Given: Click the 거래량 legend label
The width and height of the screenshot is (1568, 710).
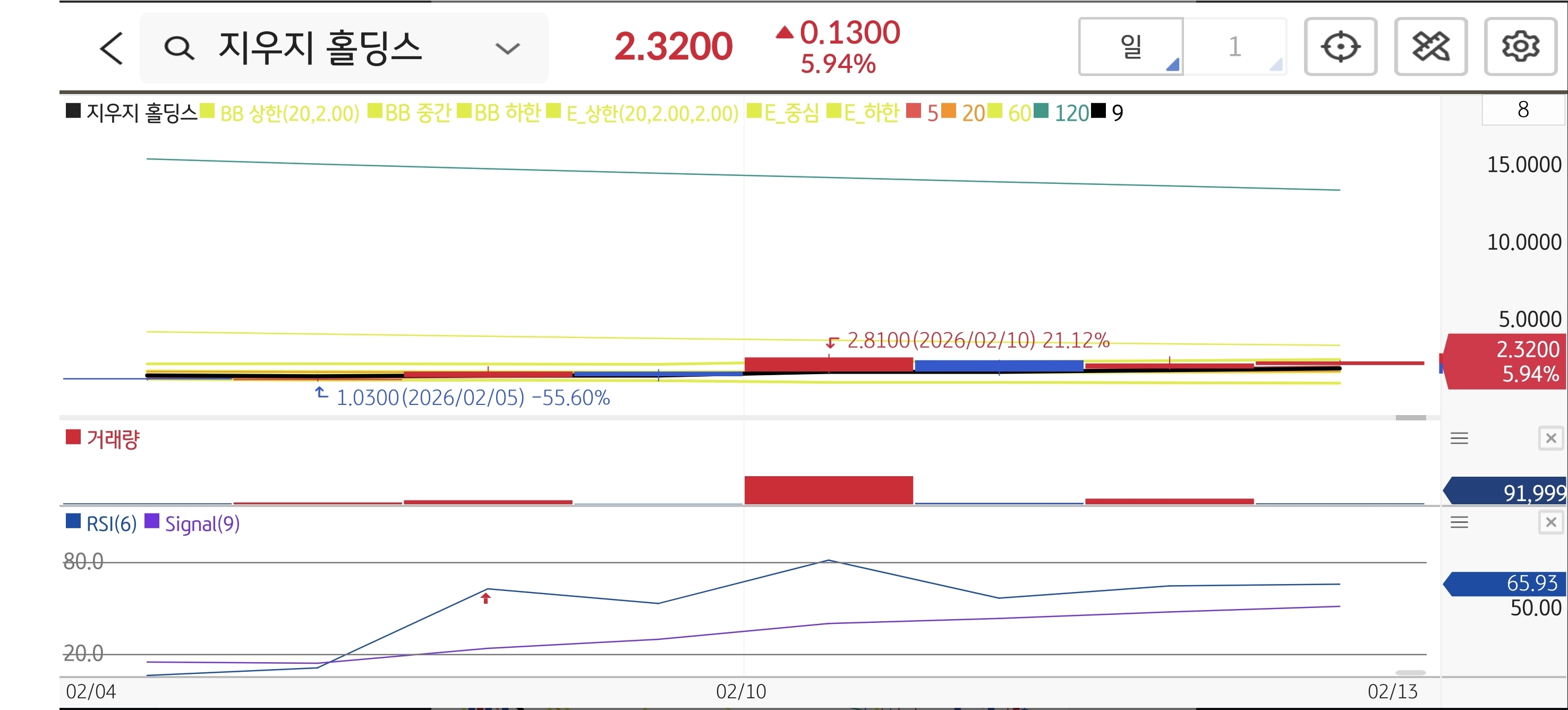Looking at the screenshot, I should 113,439.
